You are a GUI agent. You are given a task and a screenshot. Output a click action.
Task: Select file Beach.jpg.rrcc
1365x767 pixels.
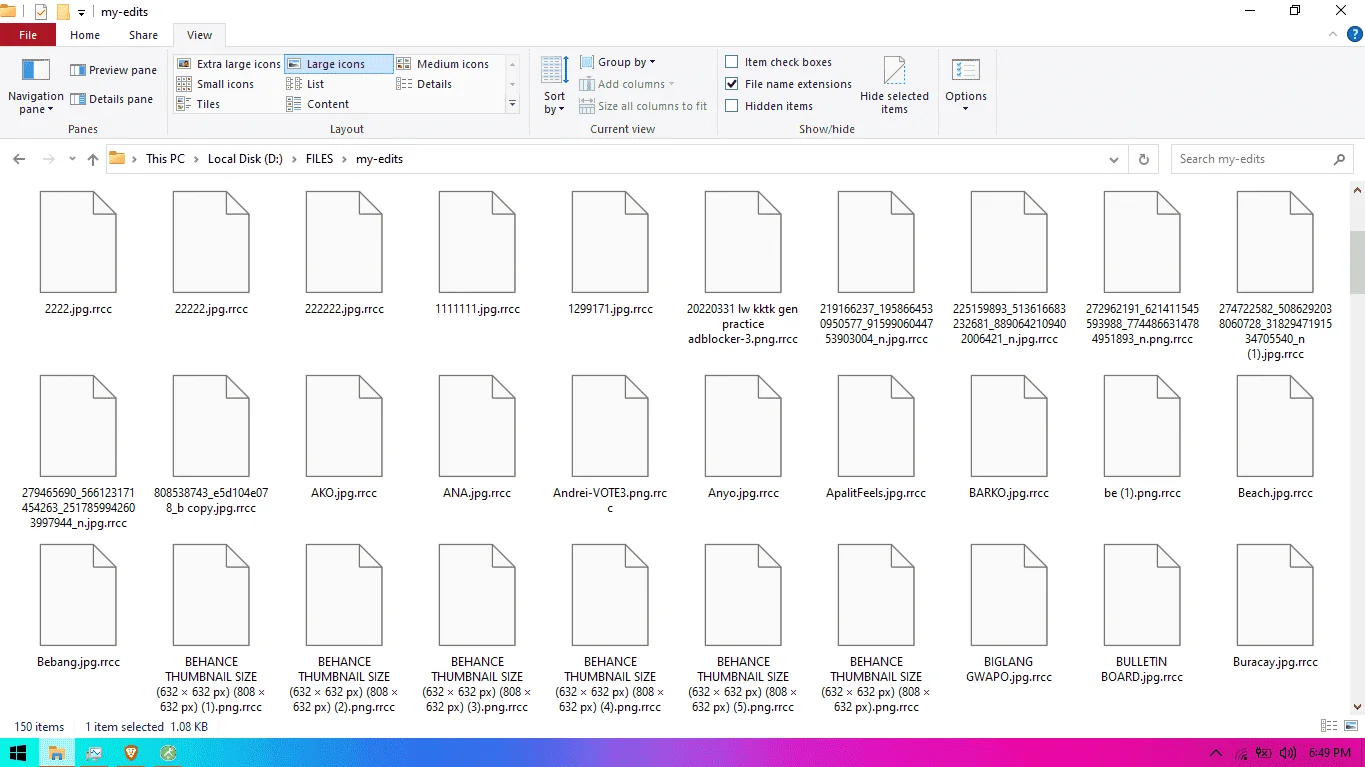click(x=1275, y=438)
